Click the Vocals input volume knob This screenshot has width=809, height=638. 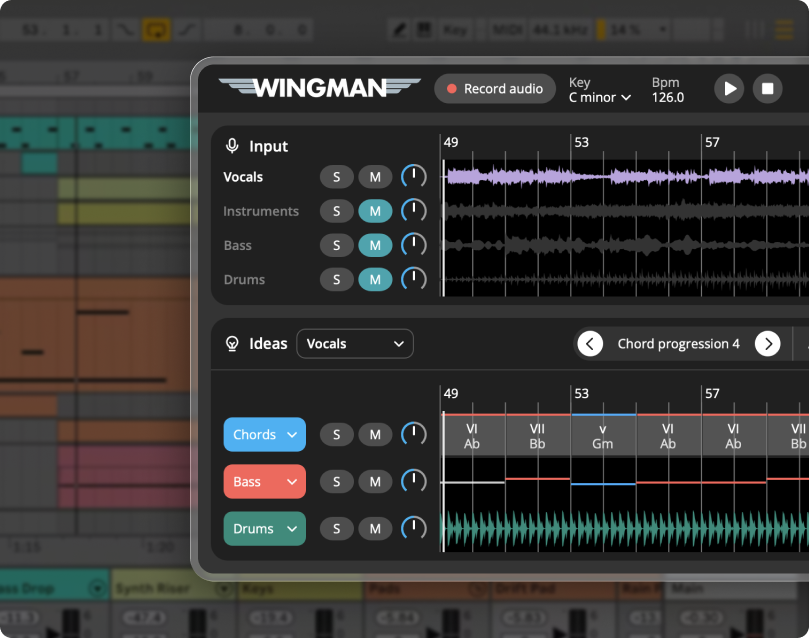tap(414, 176)
